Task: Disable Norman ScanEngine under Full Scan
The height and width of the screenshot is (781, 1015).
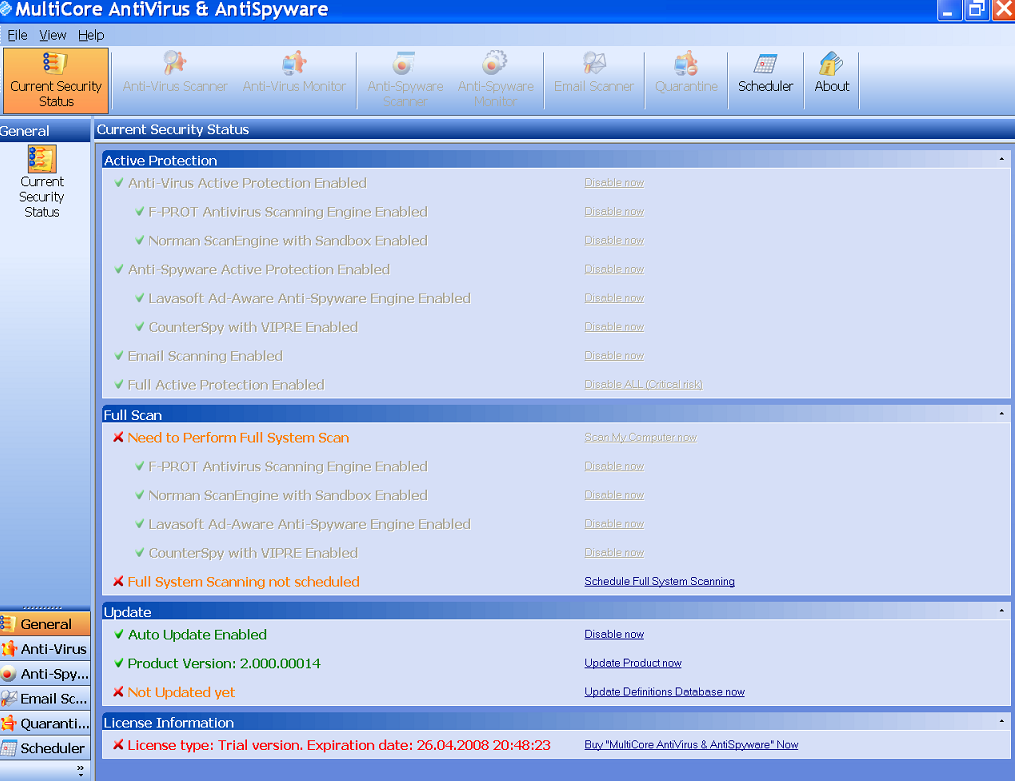Action: coord(614,495)
